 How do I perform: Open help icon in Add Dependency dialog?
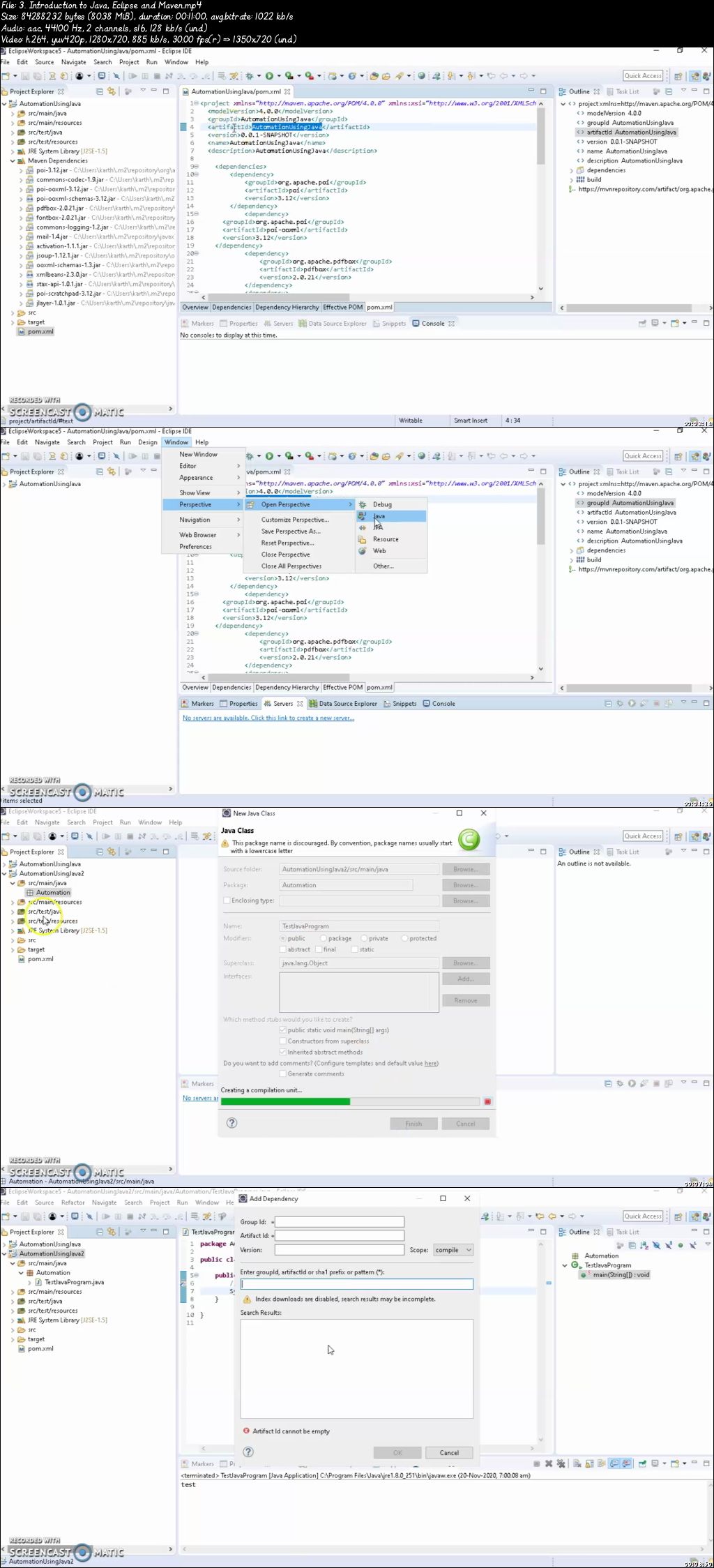point(248,1452)
